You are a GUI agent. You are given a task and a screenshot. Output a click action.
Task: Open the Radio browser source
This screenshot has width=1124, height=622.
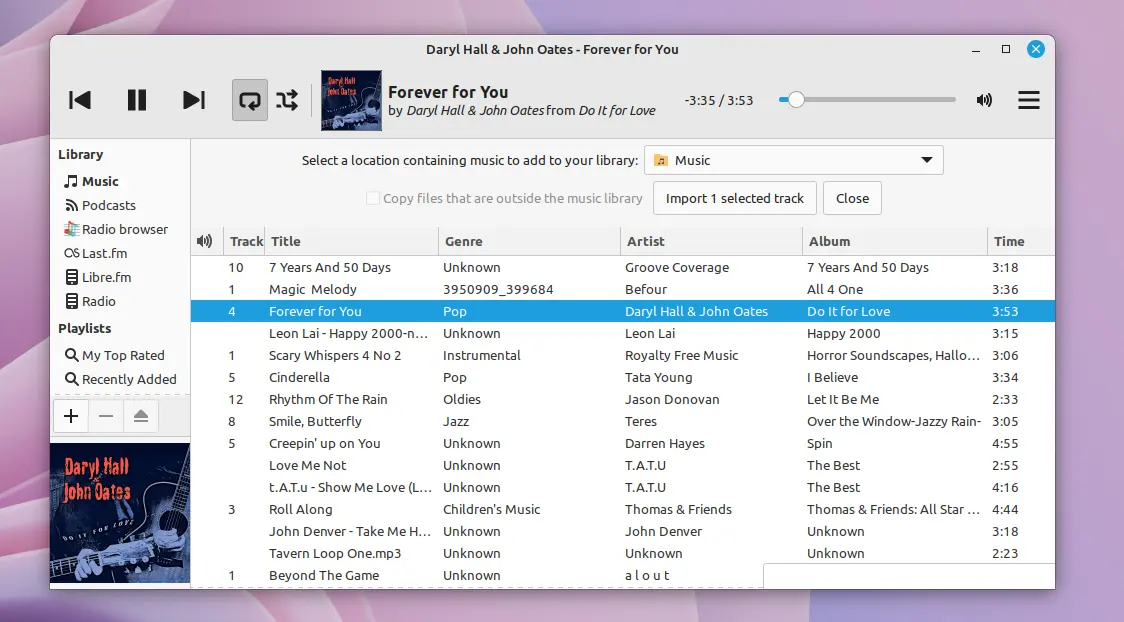pos(124,229)
